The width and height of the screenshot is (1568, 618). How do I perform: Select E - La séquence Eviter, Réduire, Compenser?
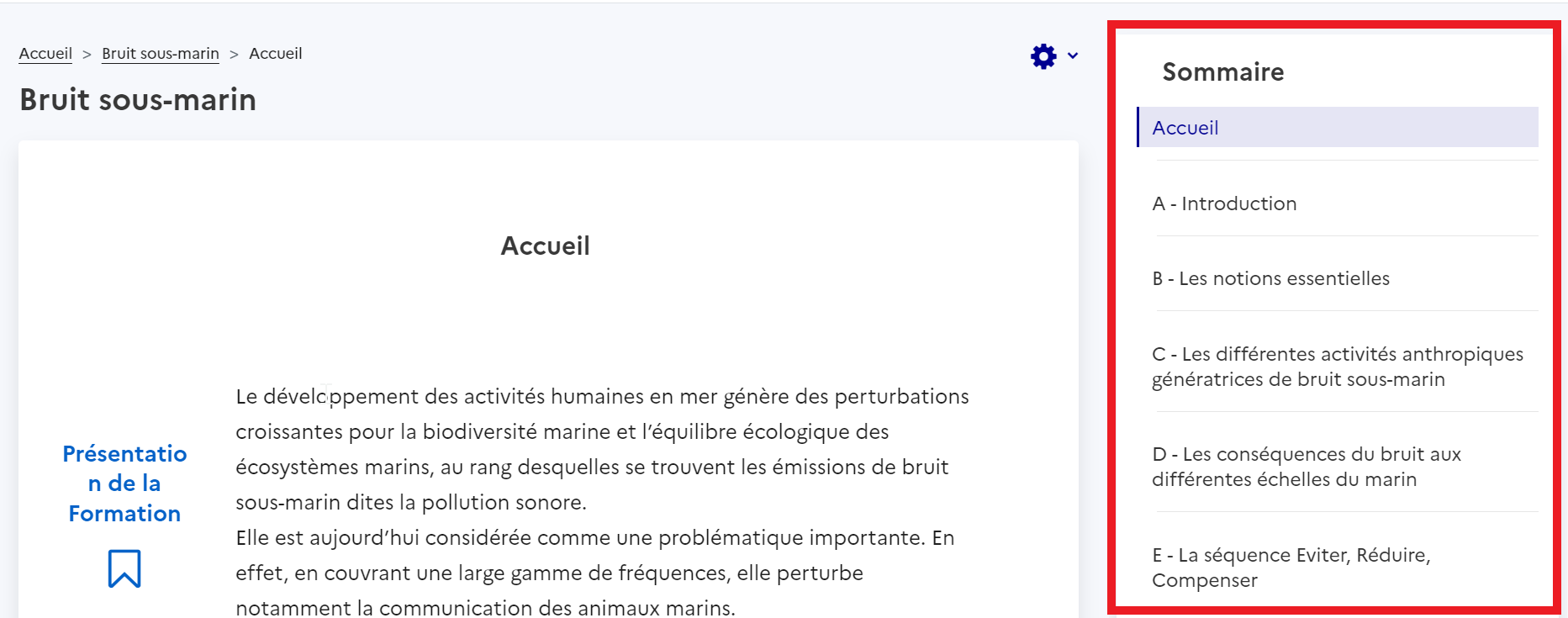pos(1291,568)
